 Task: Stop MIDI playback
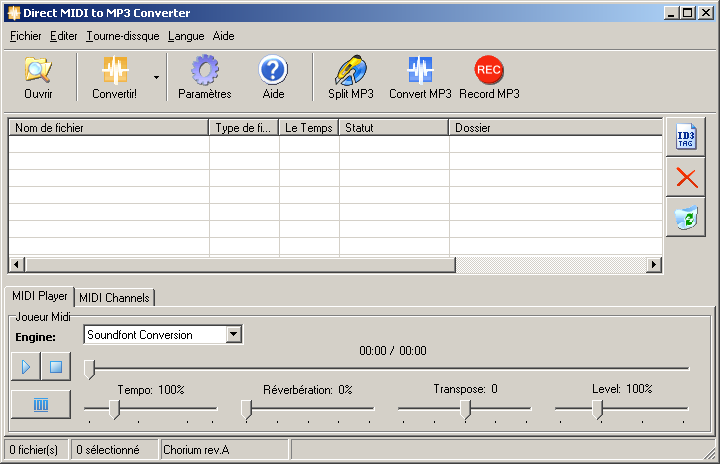tap(56, 367)
